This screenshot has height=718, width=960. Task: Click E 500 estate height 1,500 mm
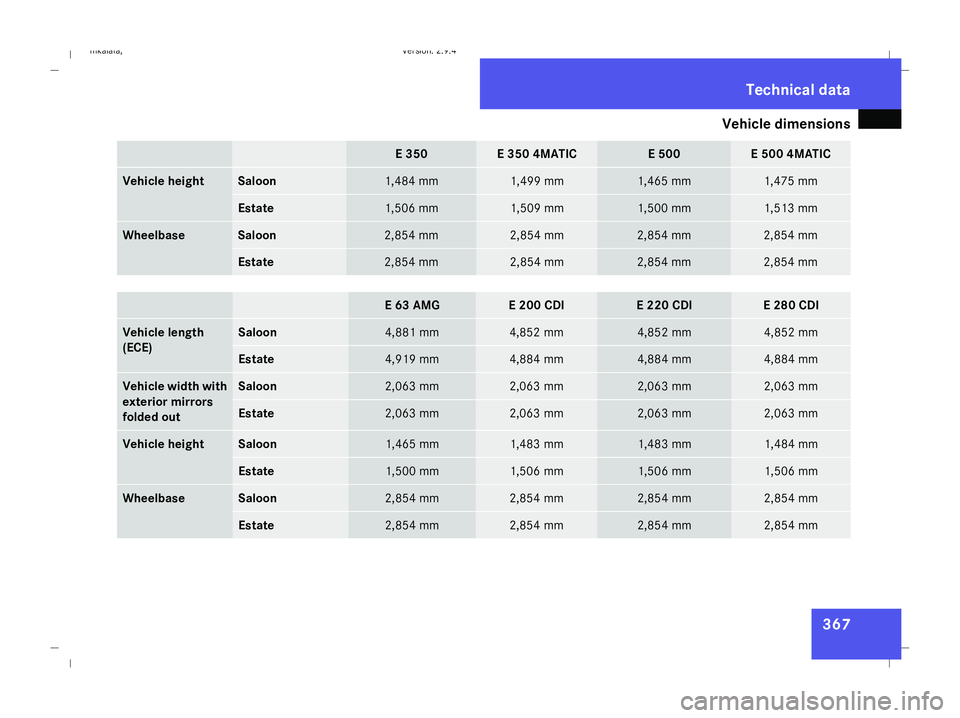click(x=664, y=208)
